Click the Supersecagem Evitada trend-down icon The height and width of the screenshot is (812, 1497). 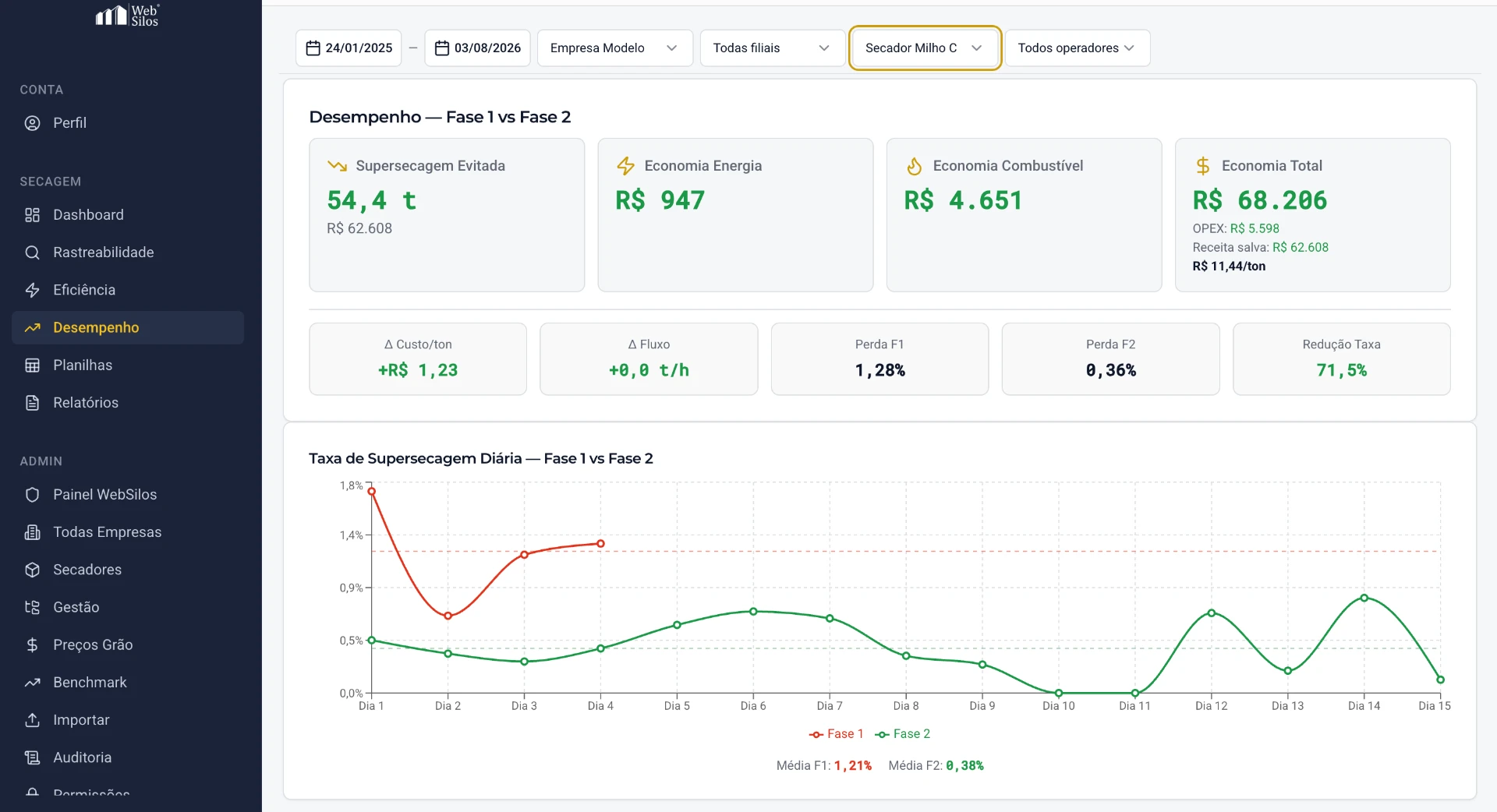tap(337, 166)
